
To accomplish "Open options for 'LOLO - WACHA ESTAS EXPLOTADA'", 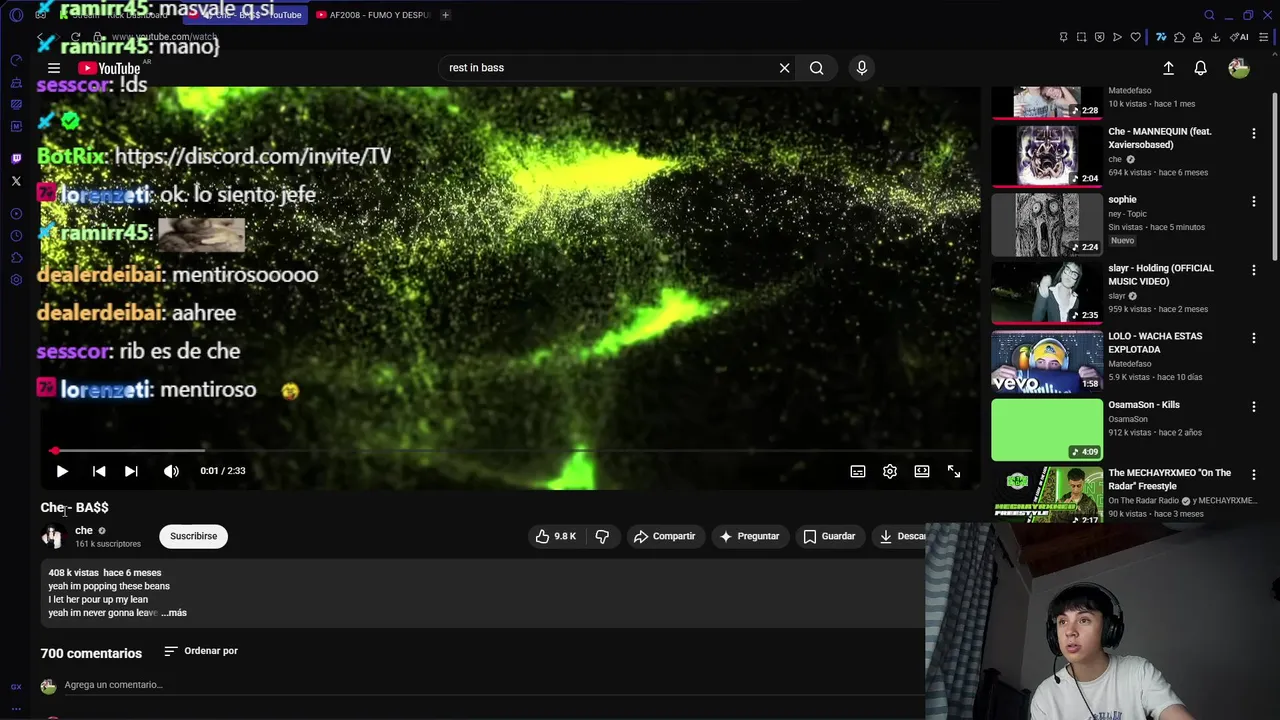I will (1253, 338).
